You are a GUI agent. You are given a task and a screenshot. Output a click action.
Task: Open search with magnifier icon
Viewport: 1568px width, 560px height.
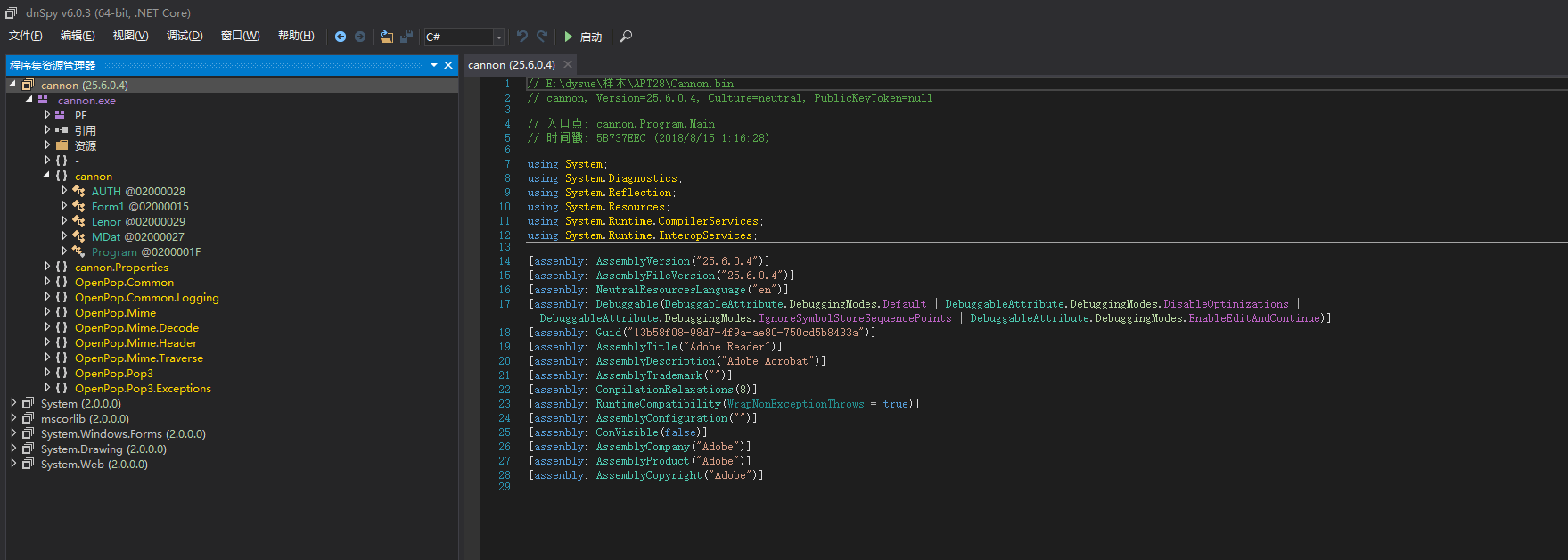coord(626,37)
